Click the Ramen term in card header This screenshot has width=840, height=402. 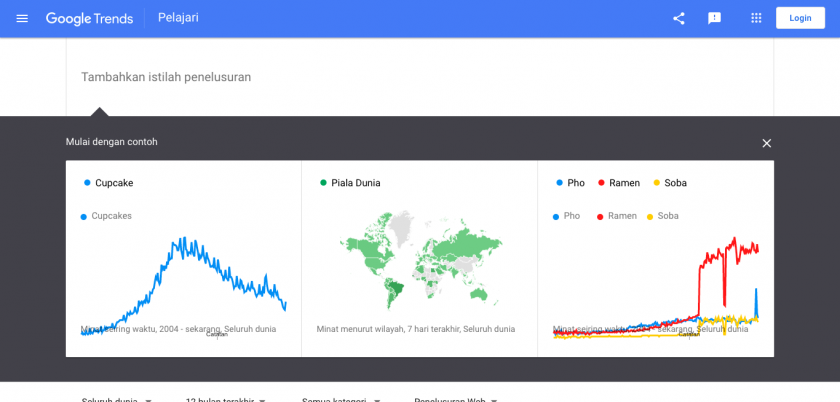click(624, 183)
